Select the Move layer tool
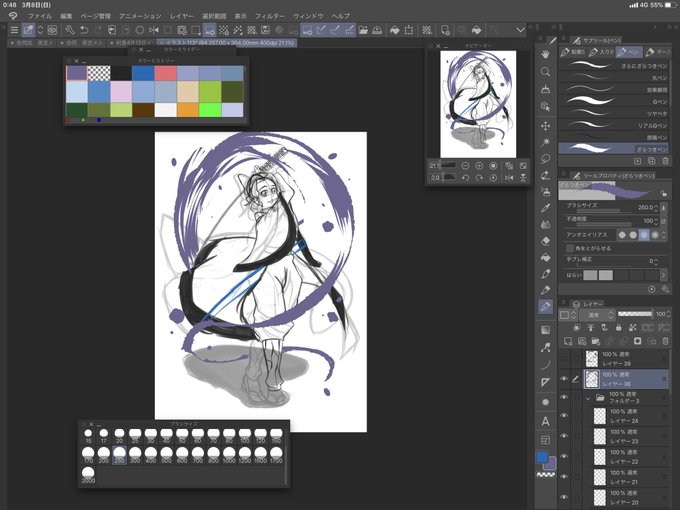680x510 pixels. point(546,126)
